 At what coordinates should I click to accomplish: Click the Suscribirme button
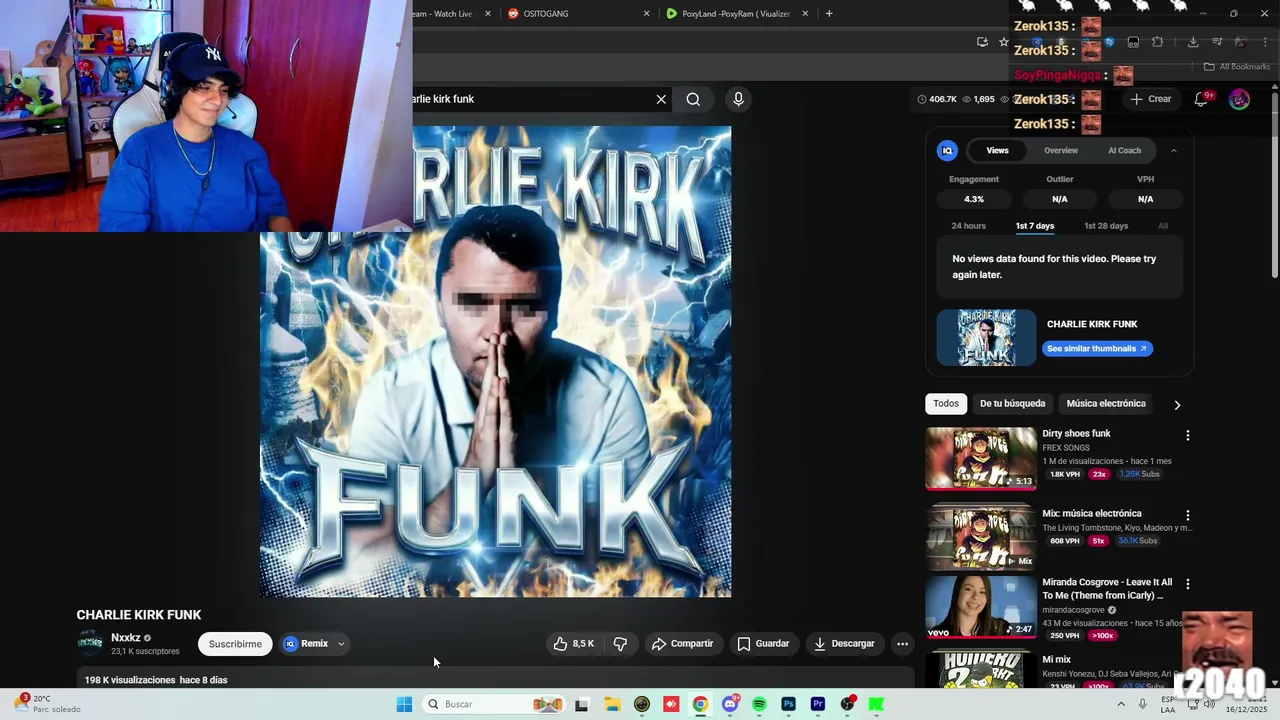(x=235, y=644)
